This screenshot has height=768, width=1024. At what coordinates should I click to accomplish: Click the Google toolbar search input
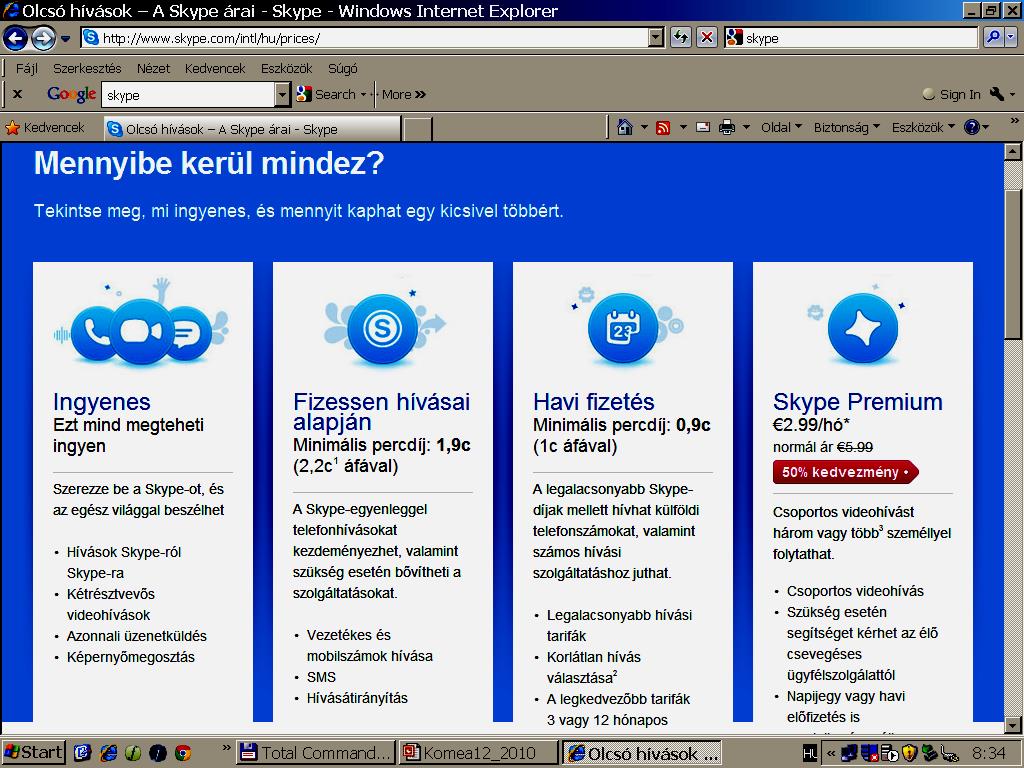tap(189, 95)
